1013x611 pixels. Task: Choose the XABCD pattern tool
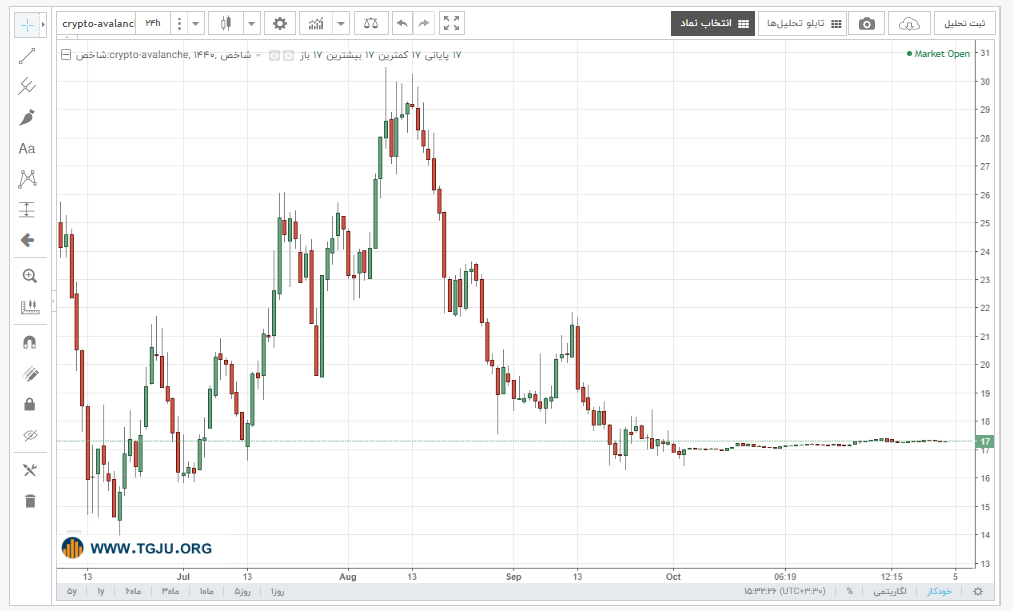coord(27,179)
